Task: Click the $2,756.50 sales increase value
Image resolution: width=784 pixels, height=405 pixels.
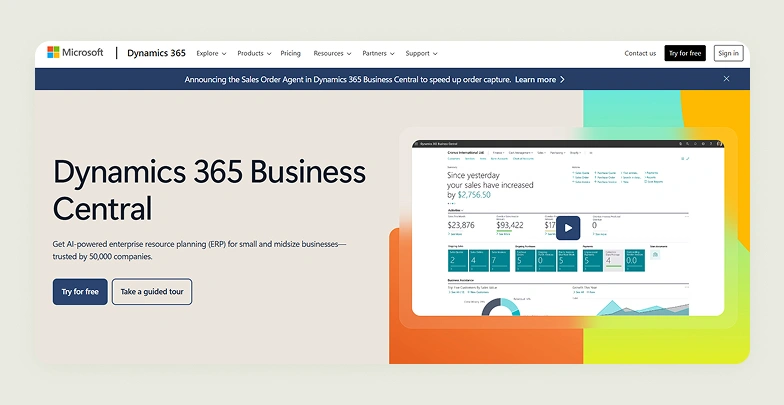Action: coord(474,195)
